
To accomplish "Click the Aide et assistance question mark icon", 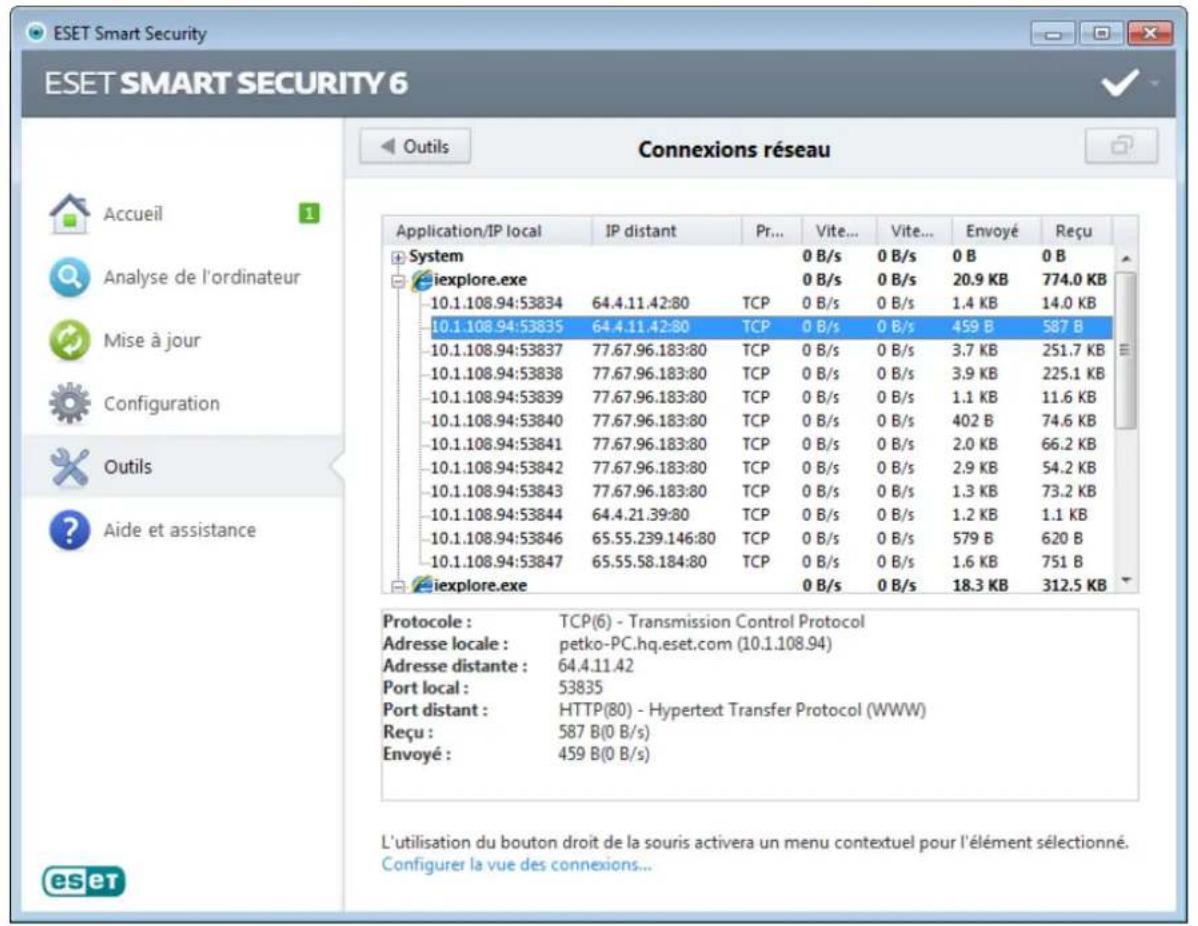I will point(70,530).
